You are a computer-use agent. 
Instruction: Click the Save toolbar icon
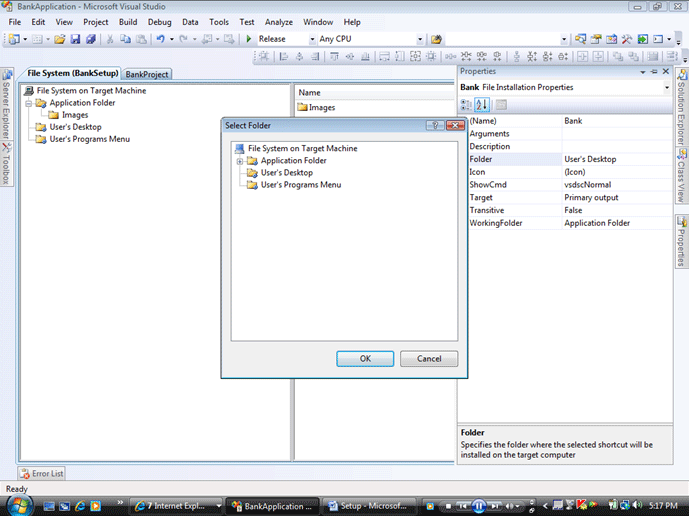[x=75, y=39]
